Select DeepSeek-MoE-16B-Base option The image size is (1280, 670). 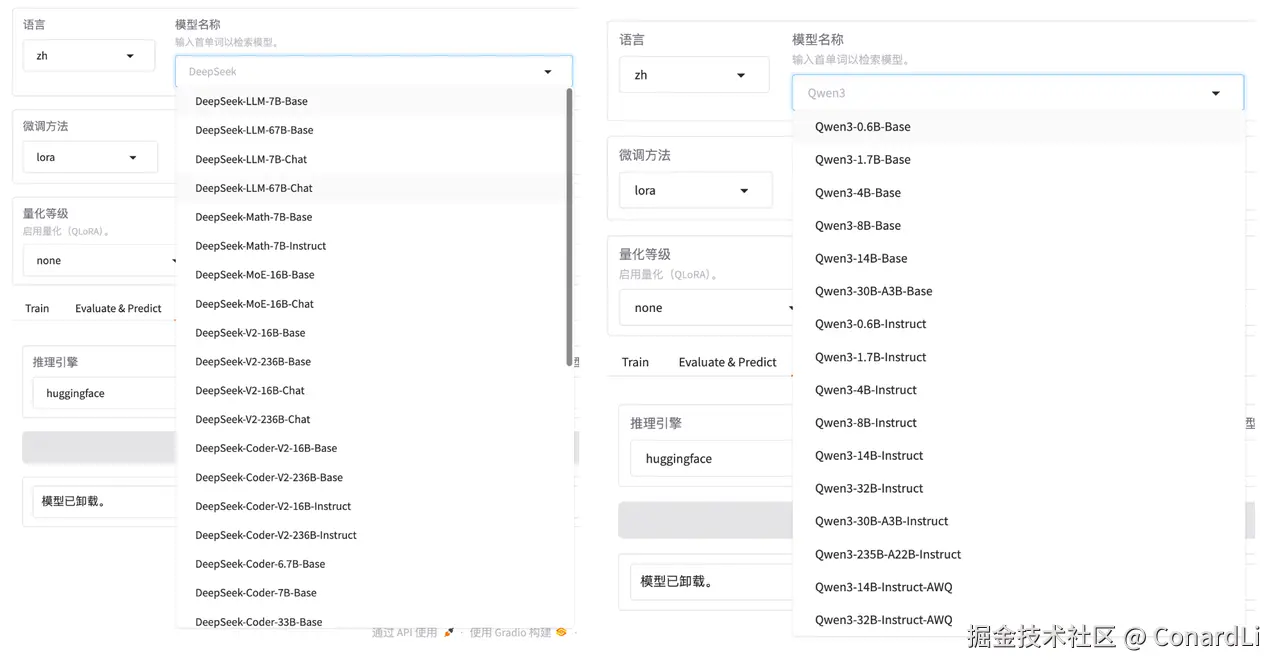(x=371, y=275)
